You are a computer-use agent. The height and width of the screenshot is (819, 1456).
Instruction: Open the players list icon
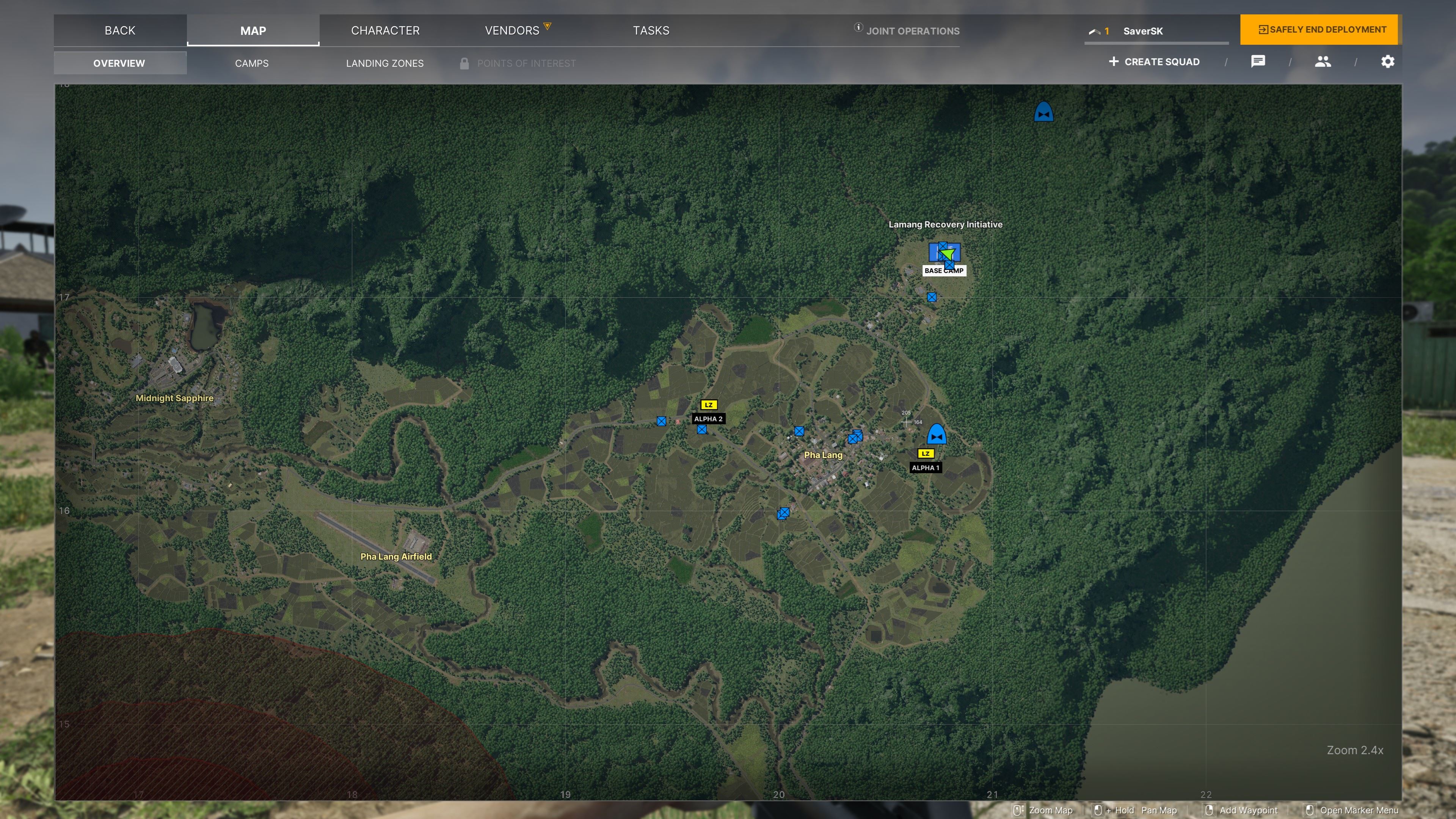pos(1323,61)
